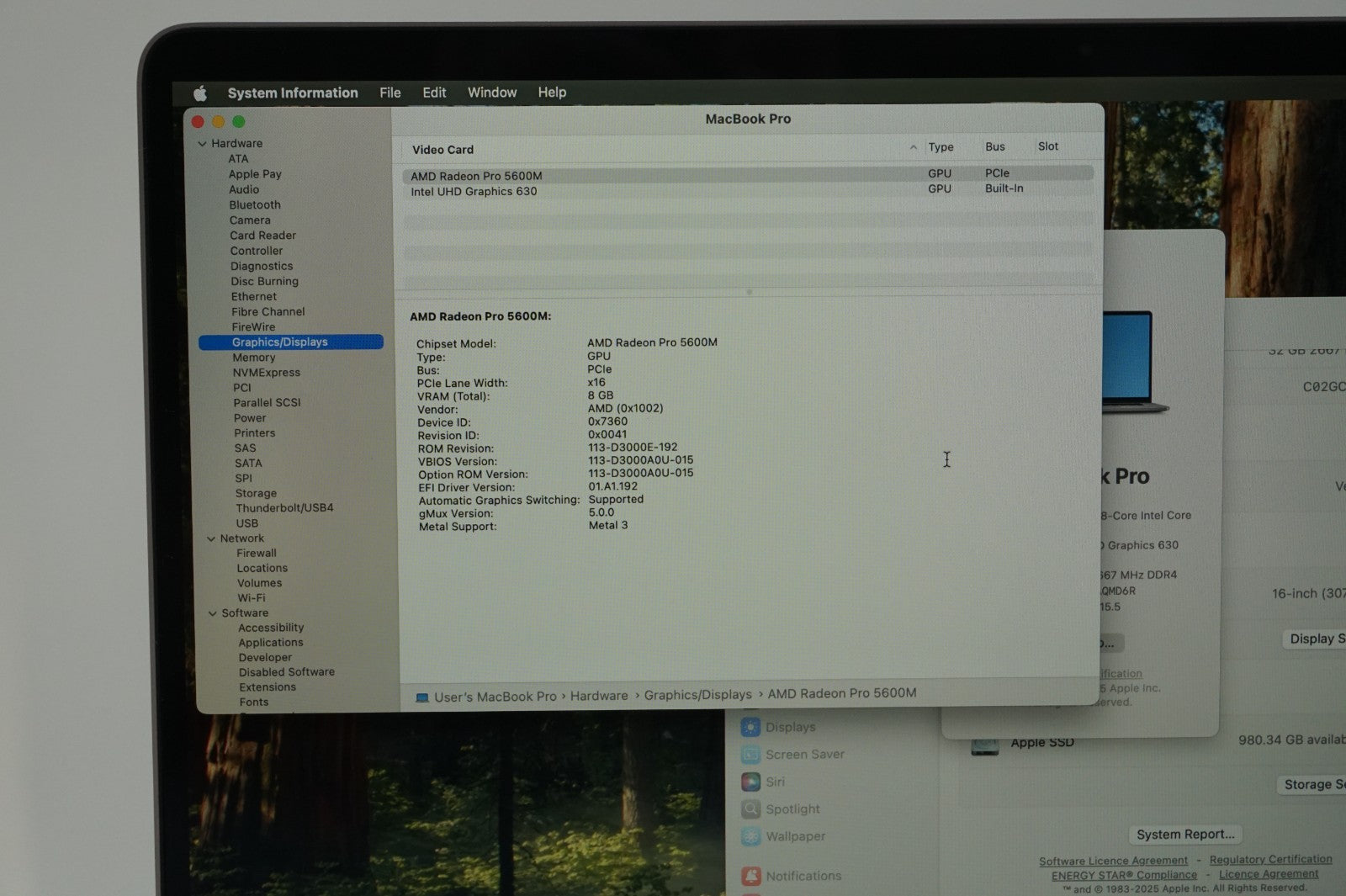The image size is (1346, 896).
Task: Open the Regulatory Certification link
Action: coord(1270,860)
